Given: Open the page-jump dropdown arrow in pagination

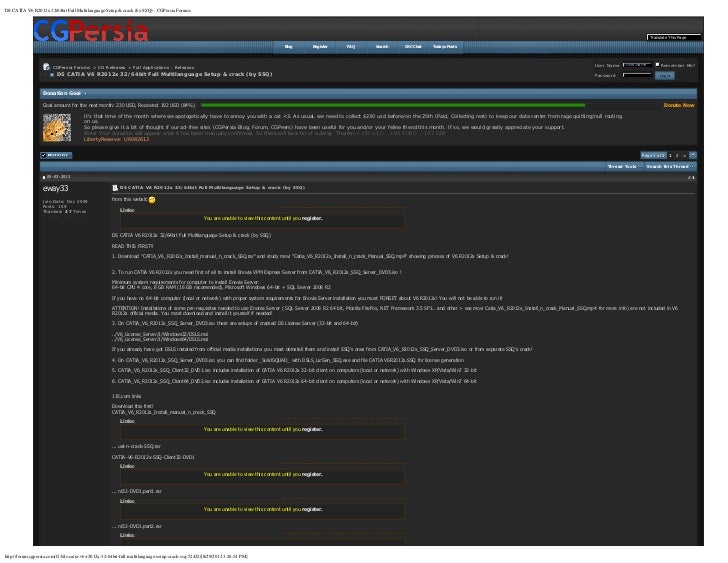Looking at the screenshot, I should pos(693,155).
